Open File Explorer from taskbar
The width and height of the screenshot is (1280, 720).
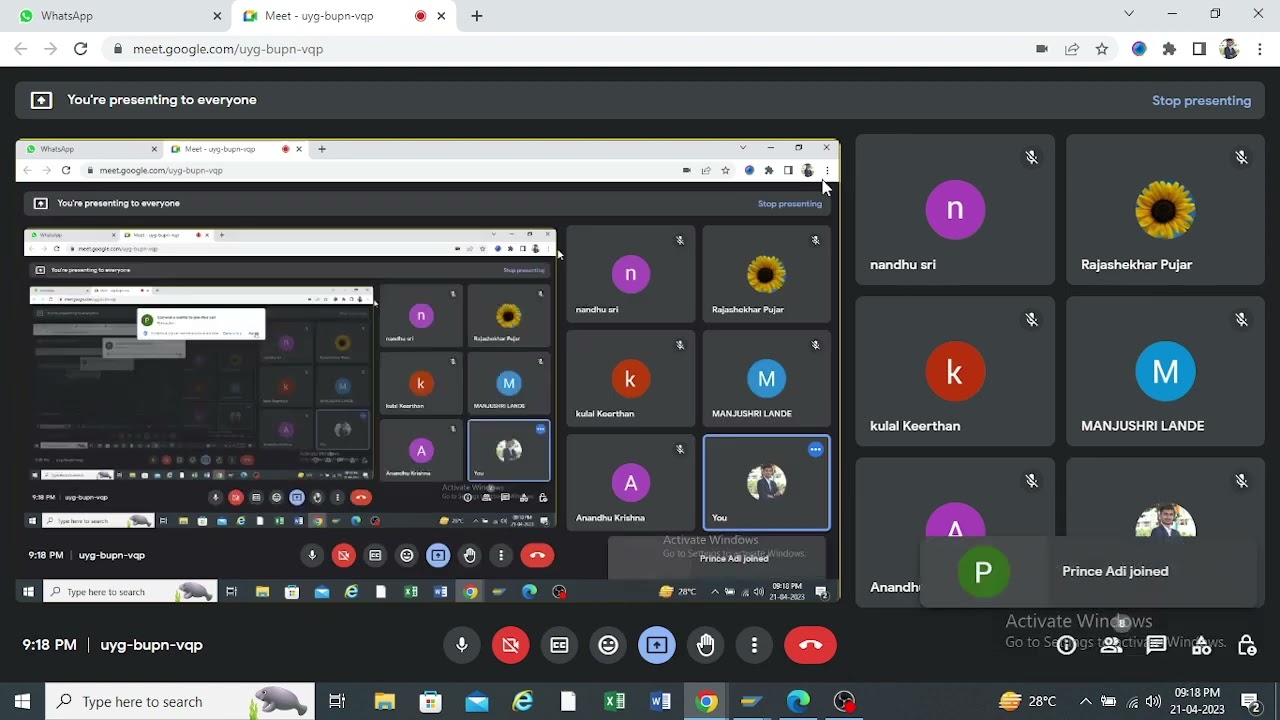tap(384, 701)
